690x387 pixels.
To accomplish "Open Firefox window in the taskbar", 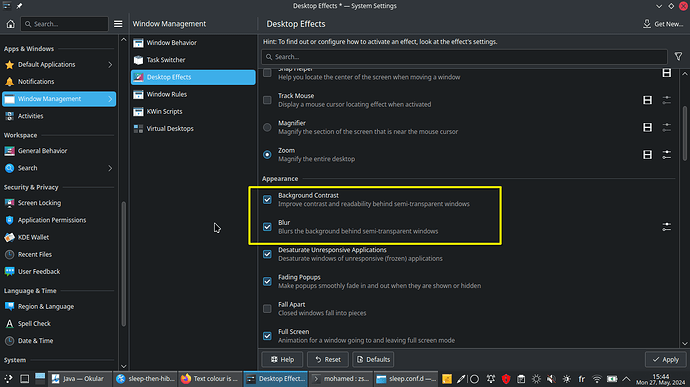I will pyautogui.click(x=210, y=379).
